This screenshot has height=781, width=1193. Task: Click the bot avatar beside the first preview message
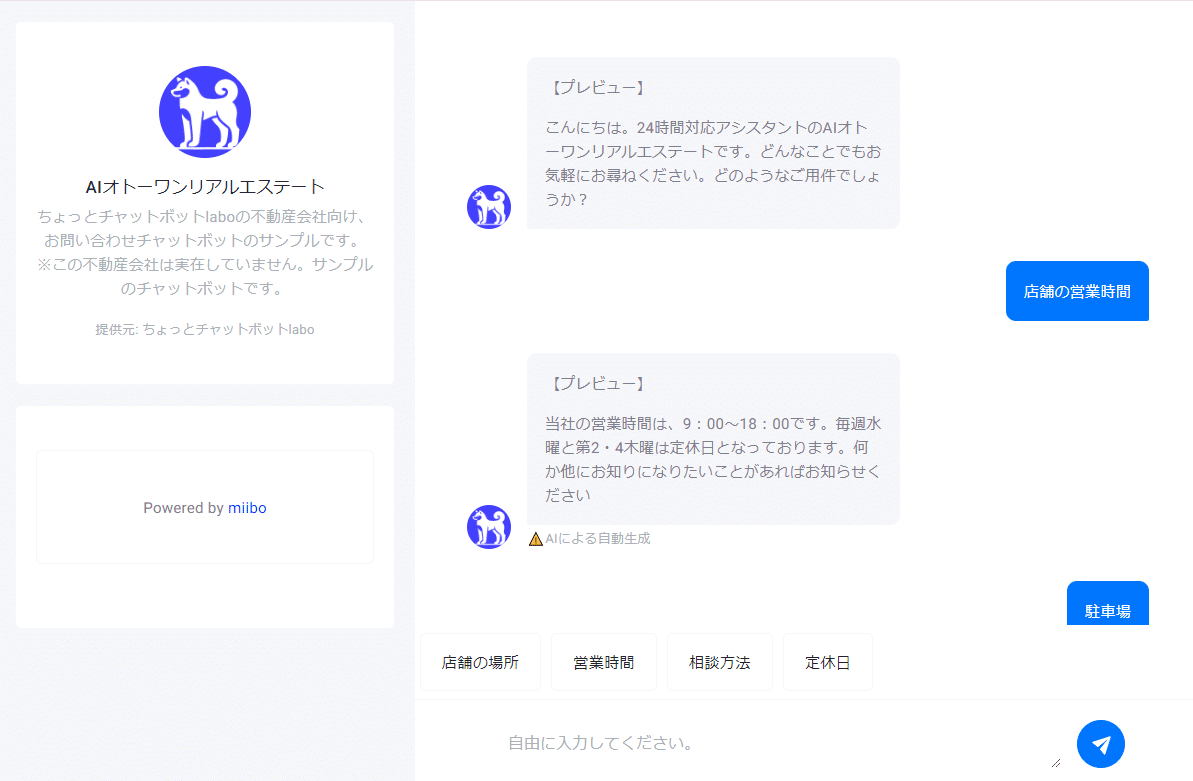click(x=488, y=207)
